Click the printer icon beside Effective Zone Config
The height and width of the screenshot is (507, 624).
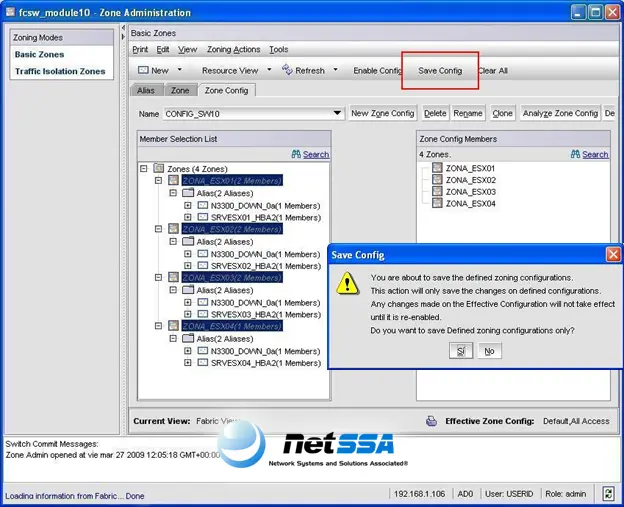click(431, 421)
